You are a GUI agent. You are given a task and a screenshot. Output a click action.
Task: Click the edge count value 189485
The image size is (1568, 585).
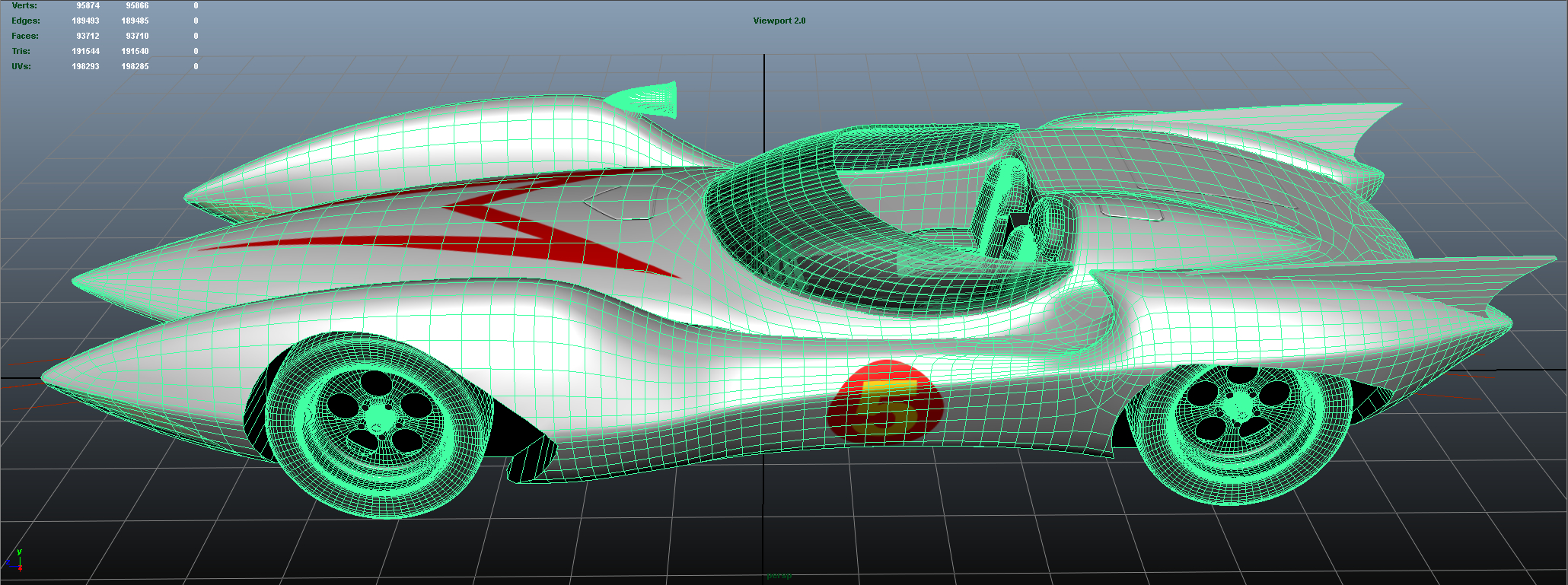135,21
